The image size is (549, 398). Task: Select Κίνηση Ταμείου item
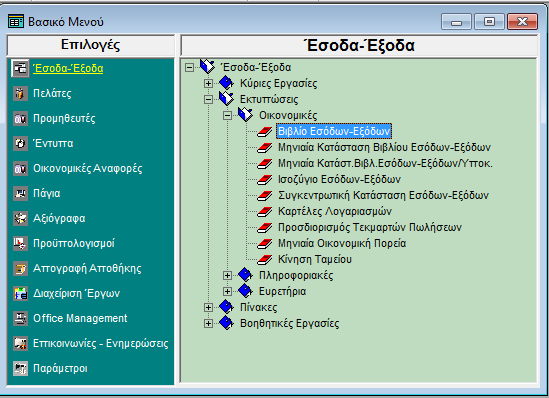click(315, 259)
